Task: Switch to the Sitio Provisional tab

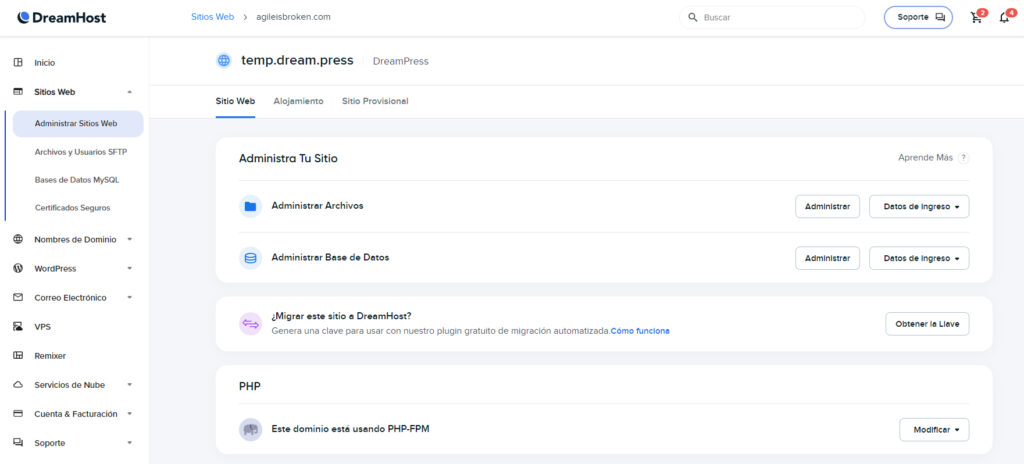Action: pos(375,101)
